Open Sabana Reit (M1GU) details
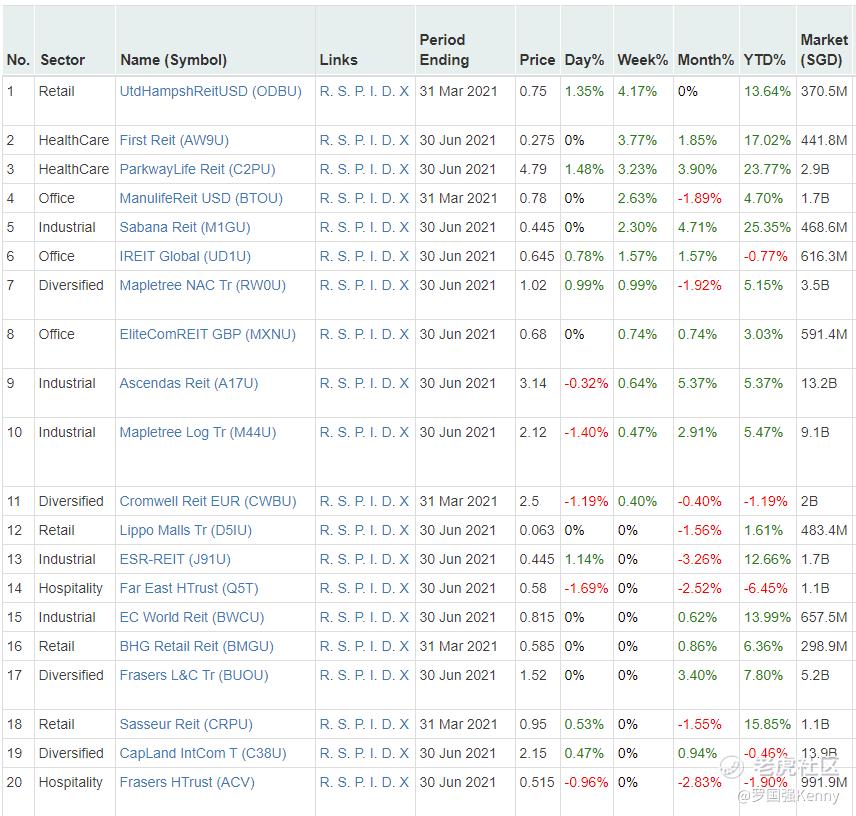 [x=185, y=227]
